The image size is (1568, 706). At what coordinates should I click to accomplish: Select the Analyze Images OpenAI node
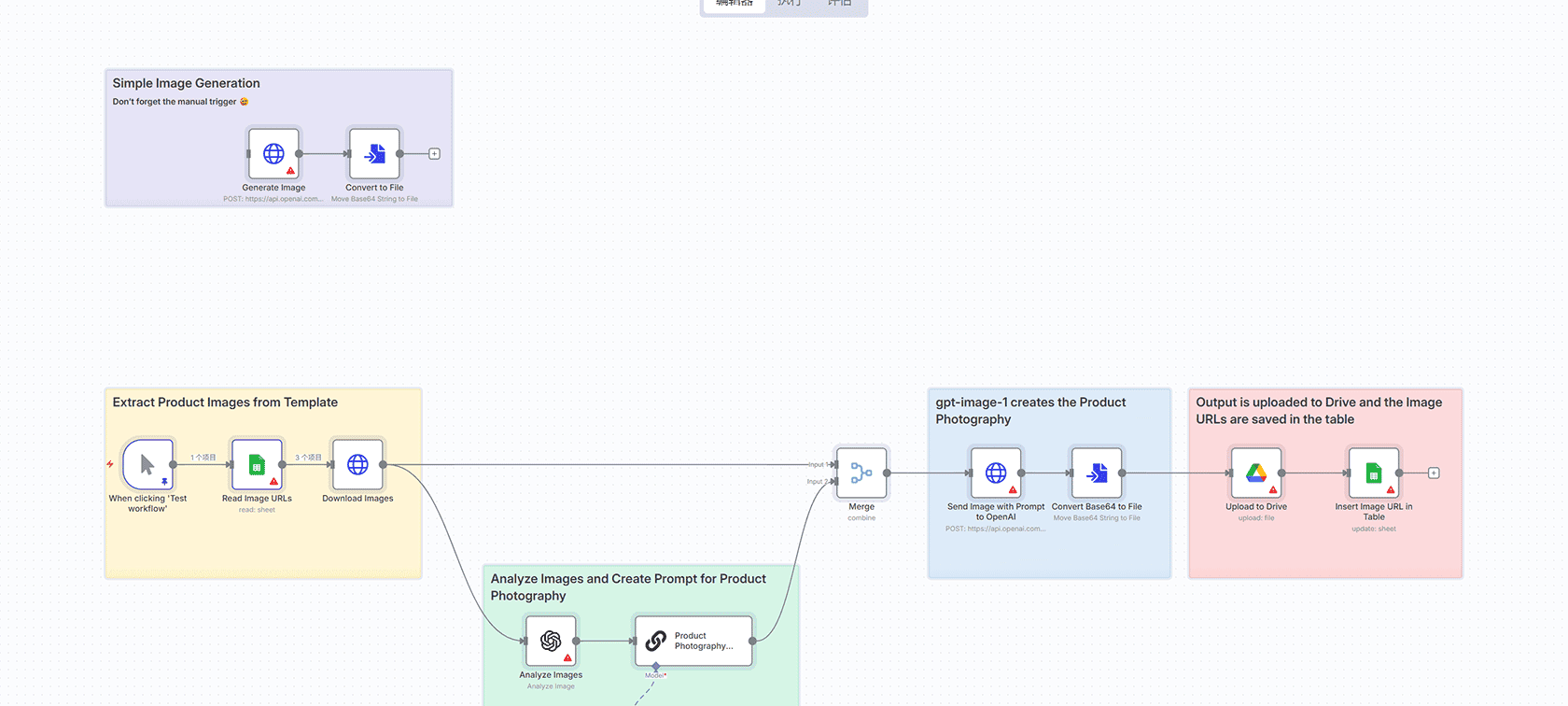(x=551, y=641)
